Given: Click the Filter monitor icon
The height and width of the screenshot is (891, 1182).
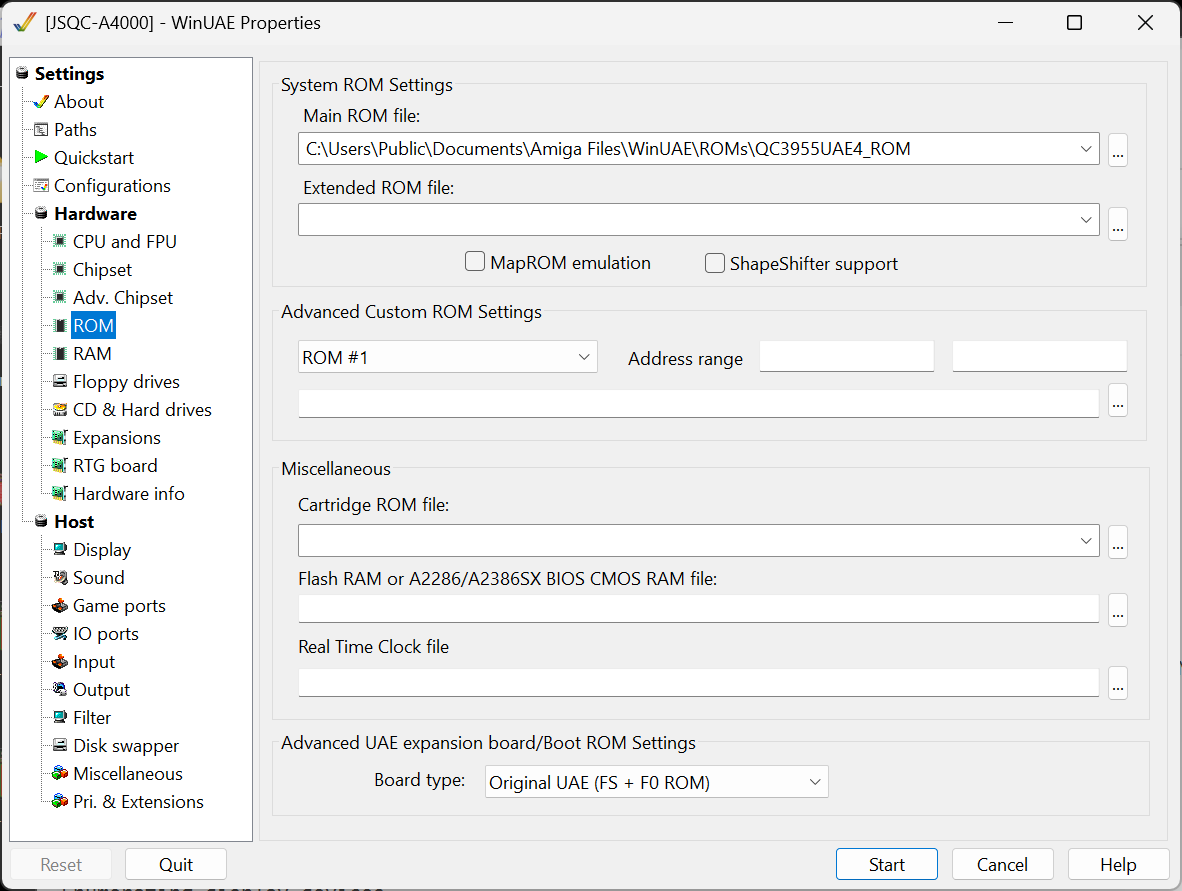Looking at the screenshot, I should coord(60,717).
